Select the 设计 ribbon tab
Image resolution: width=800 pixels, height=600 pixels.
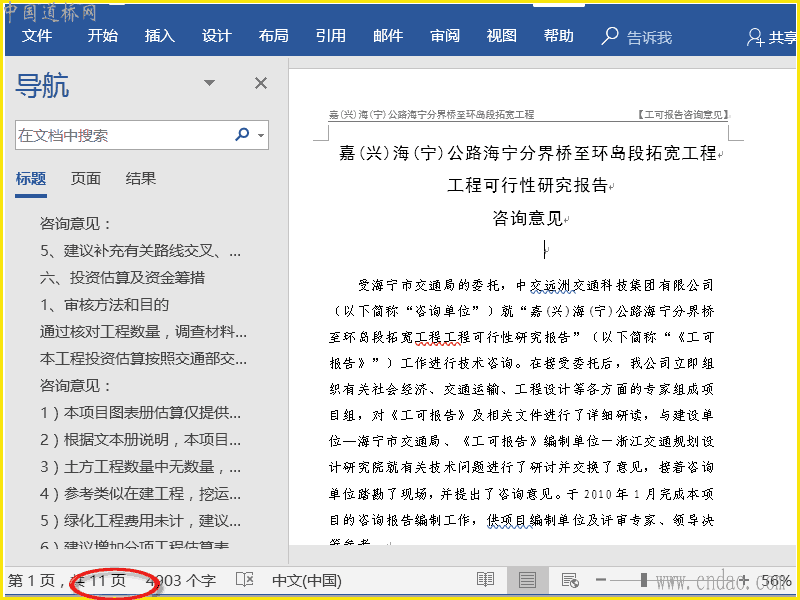(216, 36)
